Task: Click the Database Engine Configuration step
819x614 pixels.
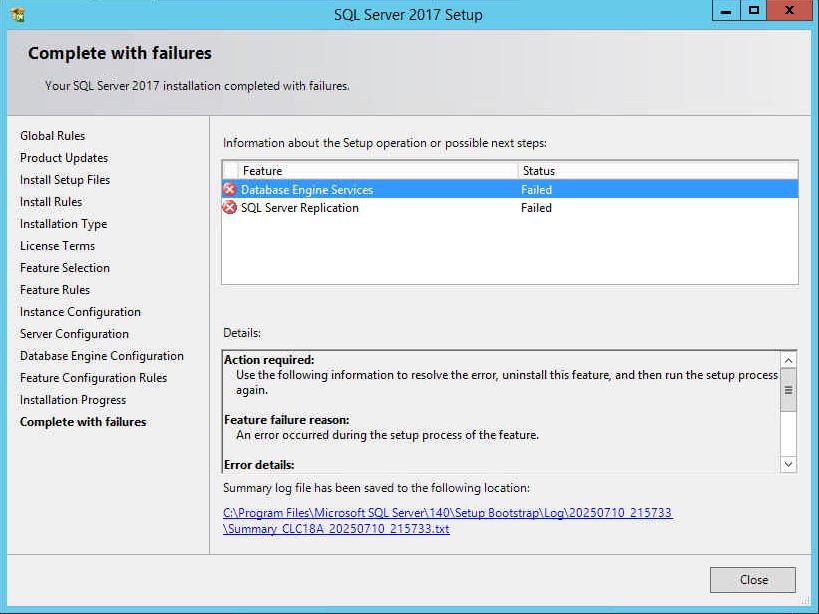Action: point(102,356)
